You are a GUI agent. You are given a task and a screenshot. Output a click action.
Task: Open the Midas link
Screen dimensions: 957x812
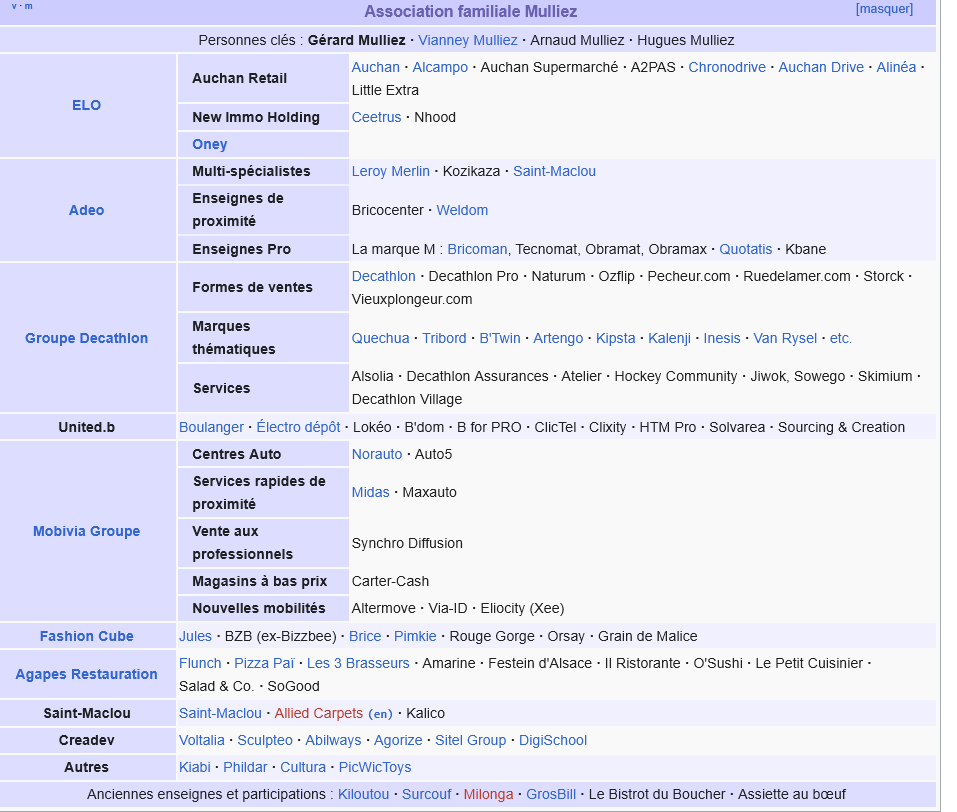370,492
